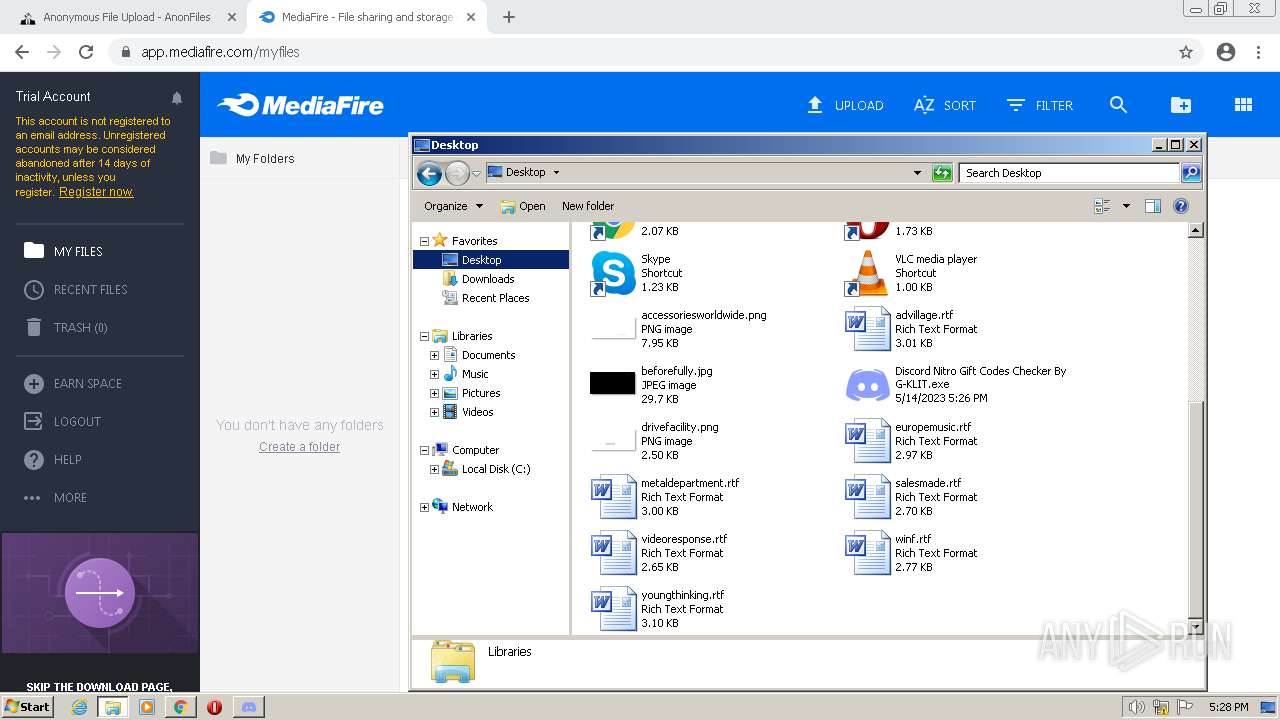Expand the Videos library node
The image size is (1280, 720).
pyautogui.click(x=434, y=412)
